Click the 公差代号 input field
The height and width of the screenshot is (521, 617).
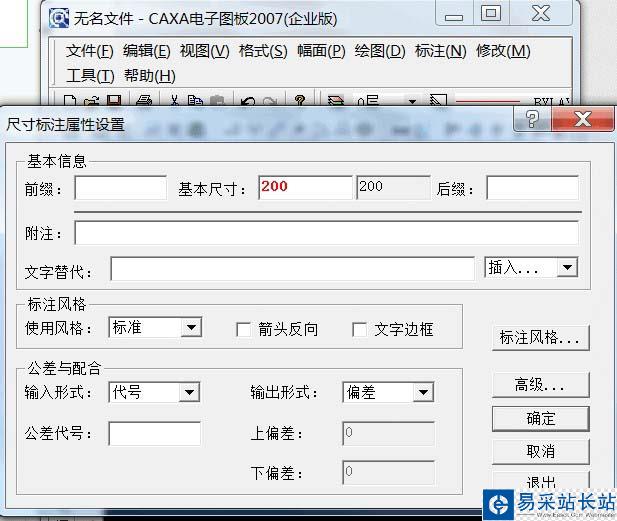[x=155, y=434]
